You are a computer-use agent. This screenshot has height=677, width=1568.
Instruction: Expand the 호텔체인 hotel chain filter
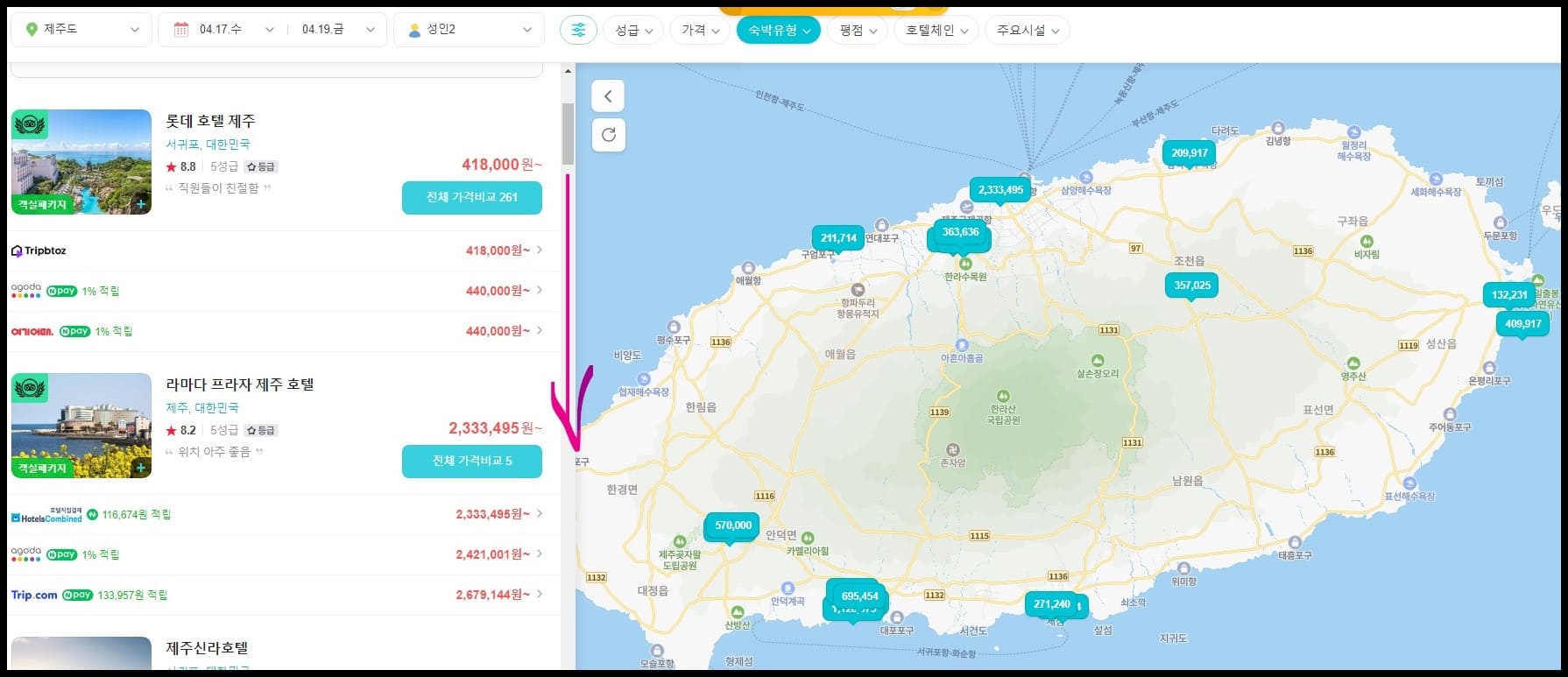pyautogui.click(x=936, y=31)
